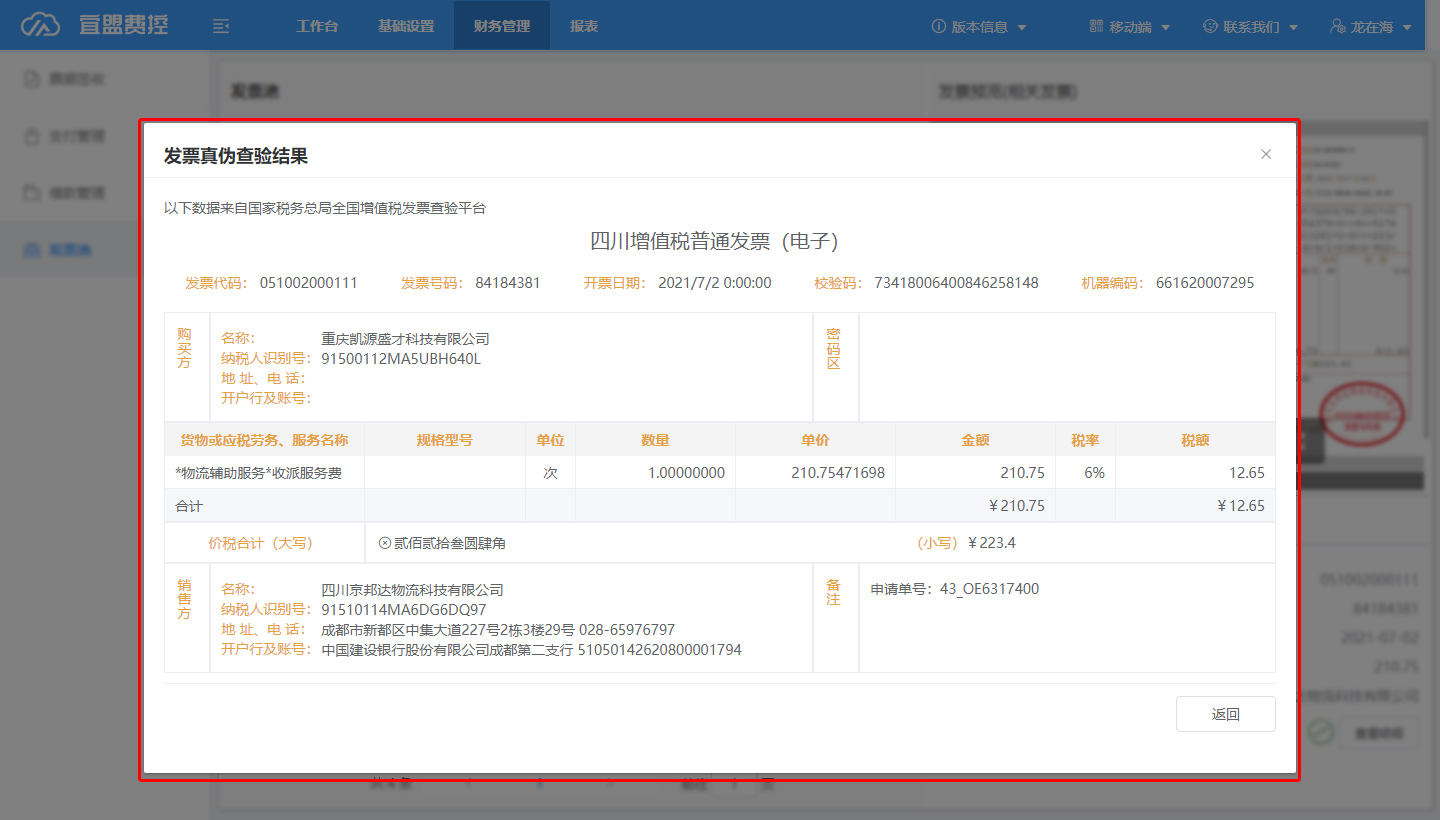Image resolution: width=1440 pixels, height=820 pixels.
Task: Click the （小写）￥223.4 total
Action: pyautogui.click(x=966, y=543)
